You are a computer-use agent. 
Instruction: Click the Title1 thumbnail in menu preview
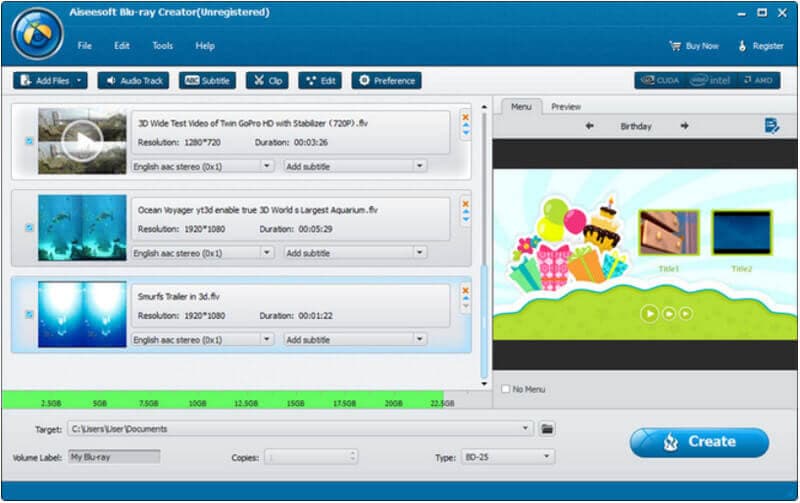[668, 233]
